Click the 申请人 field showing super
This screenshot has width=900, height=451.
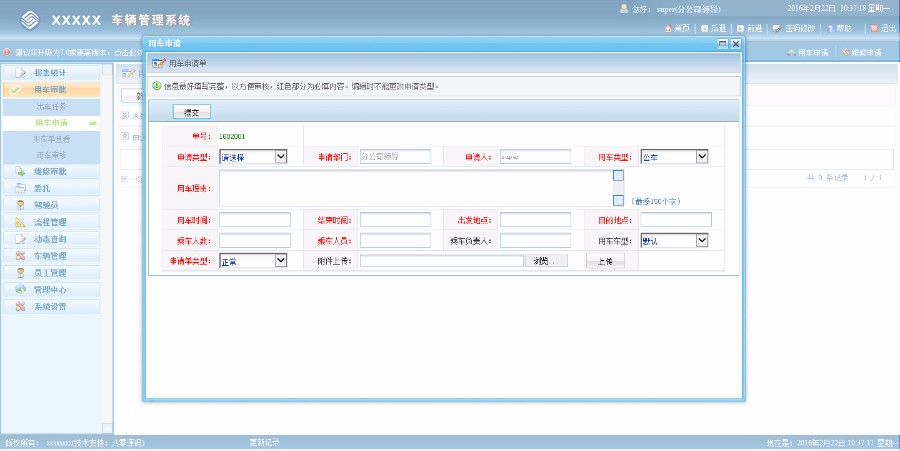pyautogui.click(x=536, y=156)
